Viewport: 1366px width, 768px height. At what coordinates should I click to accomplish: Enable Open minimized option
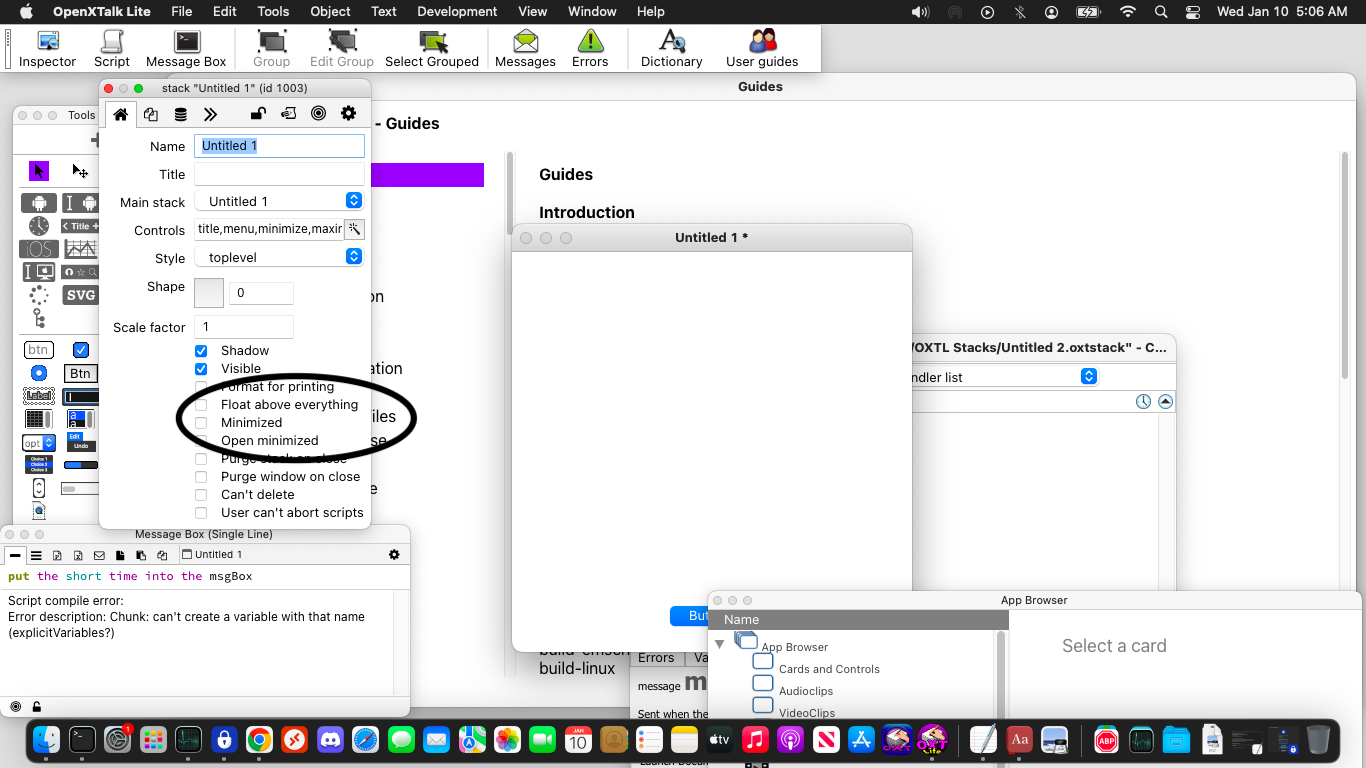pyautogui.click(x=201, y=441)
